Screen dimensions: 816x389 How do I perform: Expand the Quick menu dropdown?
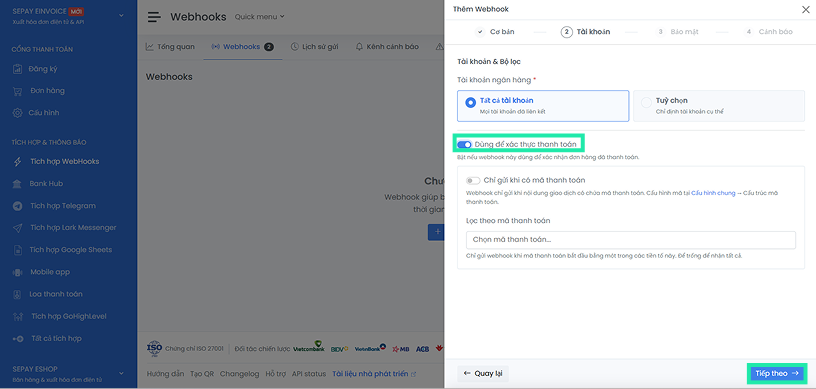click(260, 17)
